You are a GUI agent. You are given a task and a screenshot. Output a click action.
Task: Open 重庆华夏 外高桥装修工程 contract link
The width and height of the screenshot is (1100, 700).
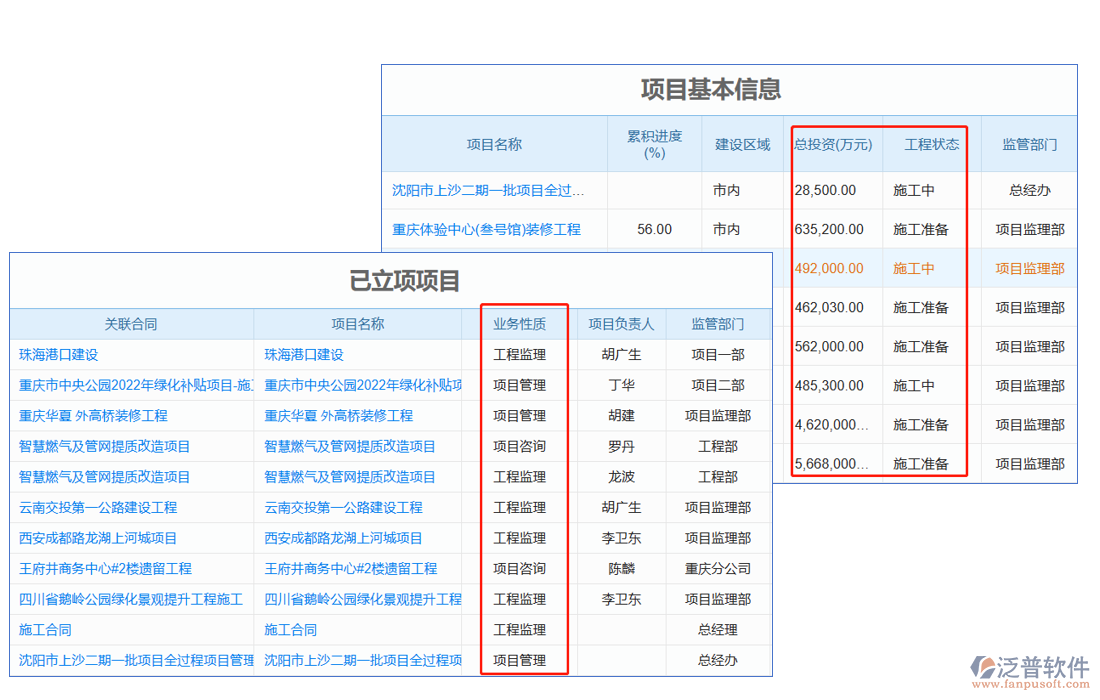pos(93,416)
